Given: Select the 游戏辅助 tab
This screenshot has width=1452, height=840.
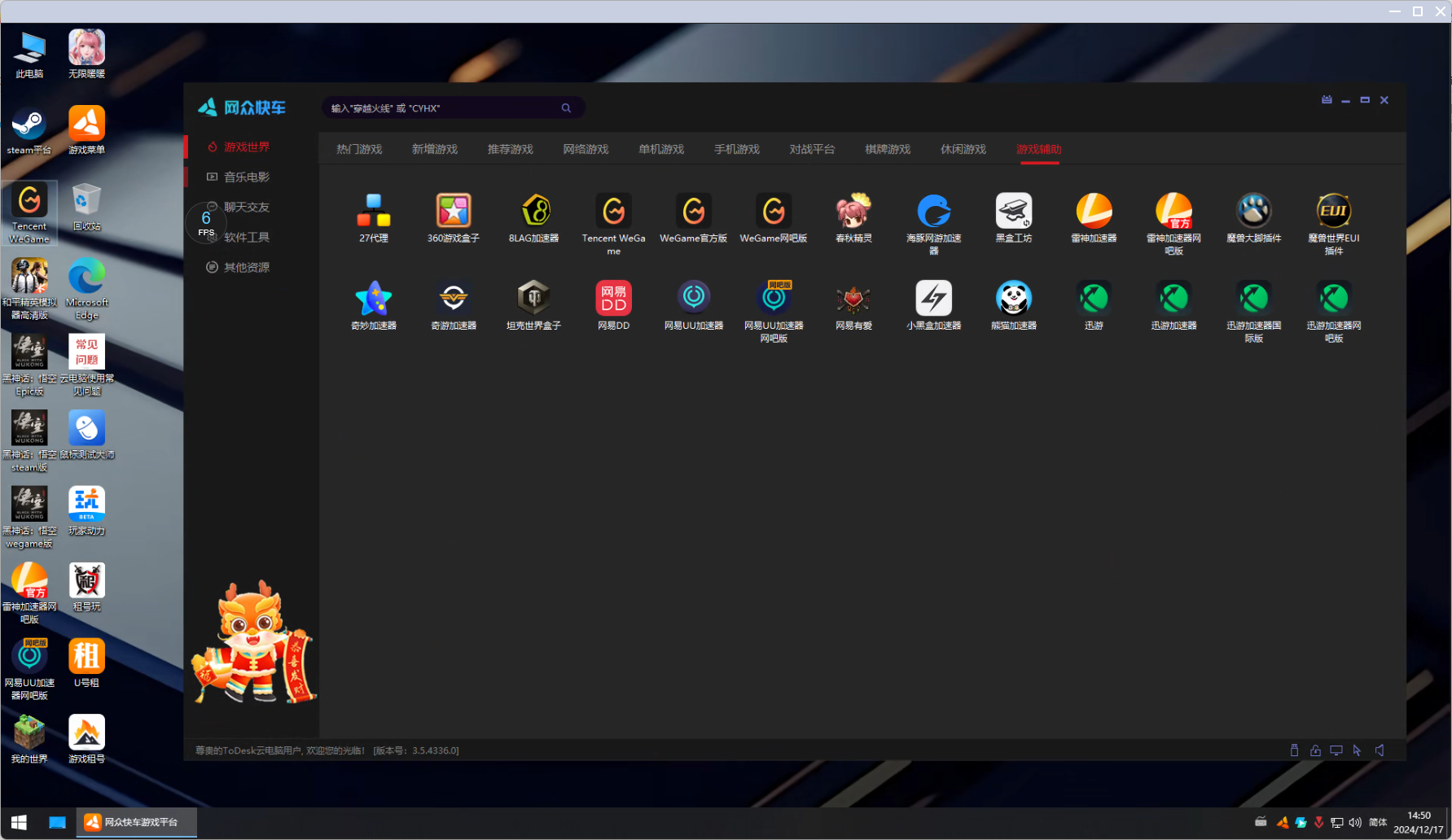Looking at the screenshot, I should (x=1039, y=149).
